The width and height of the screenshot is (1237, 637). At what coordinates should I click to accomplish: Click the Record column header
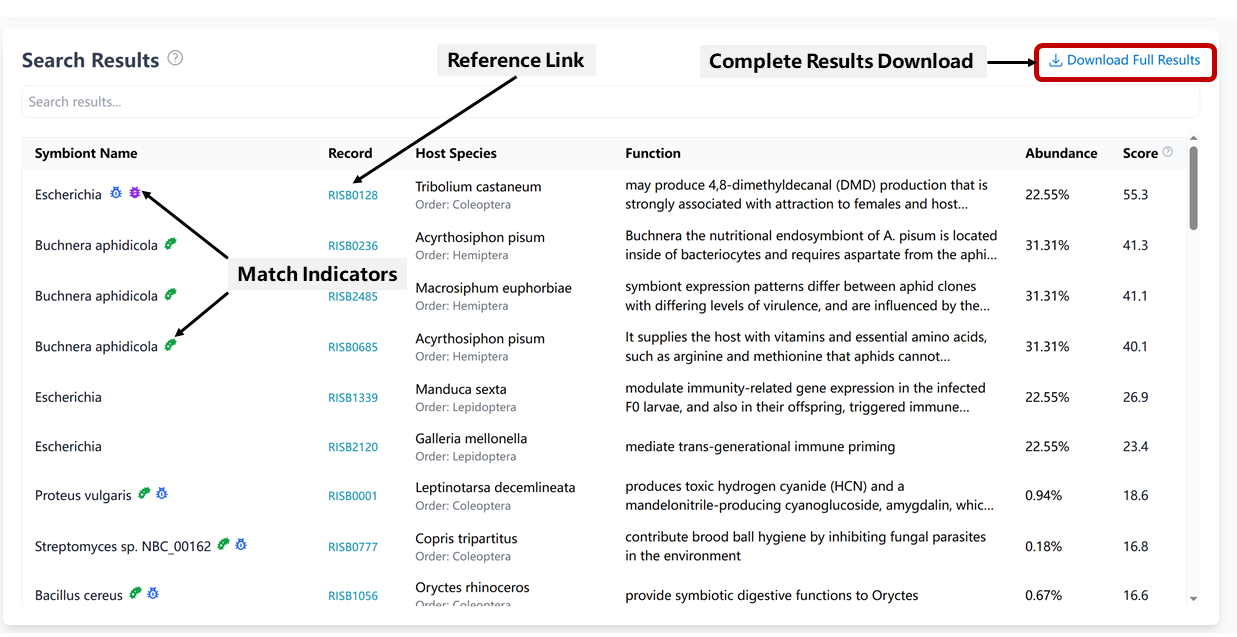click(350, 153)
